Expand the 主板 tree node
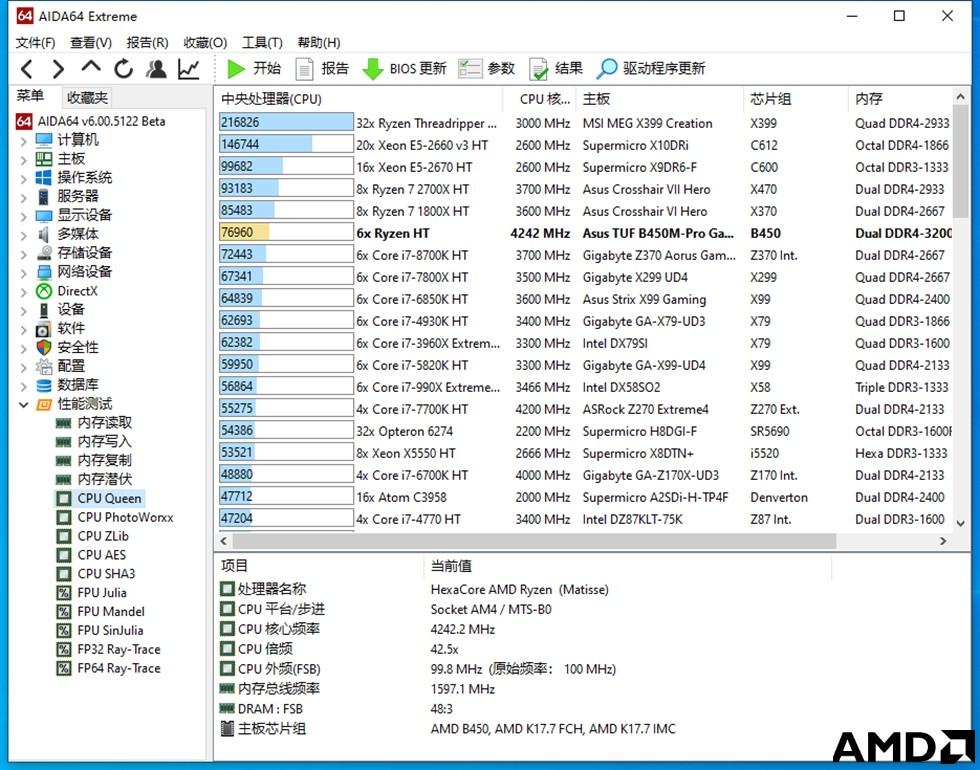980x770 pixels. point(23,159)
